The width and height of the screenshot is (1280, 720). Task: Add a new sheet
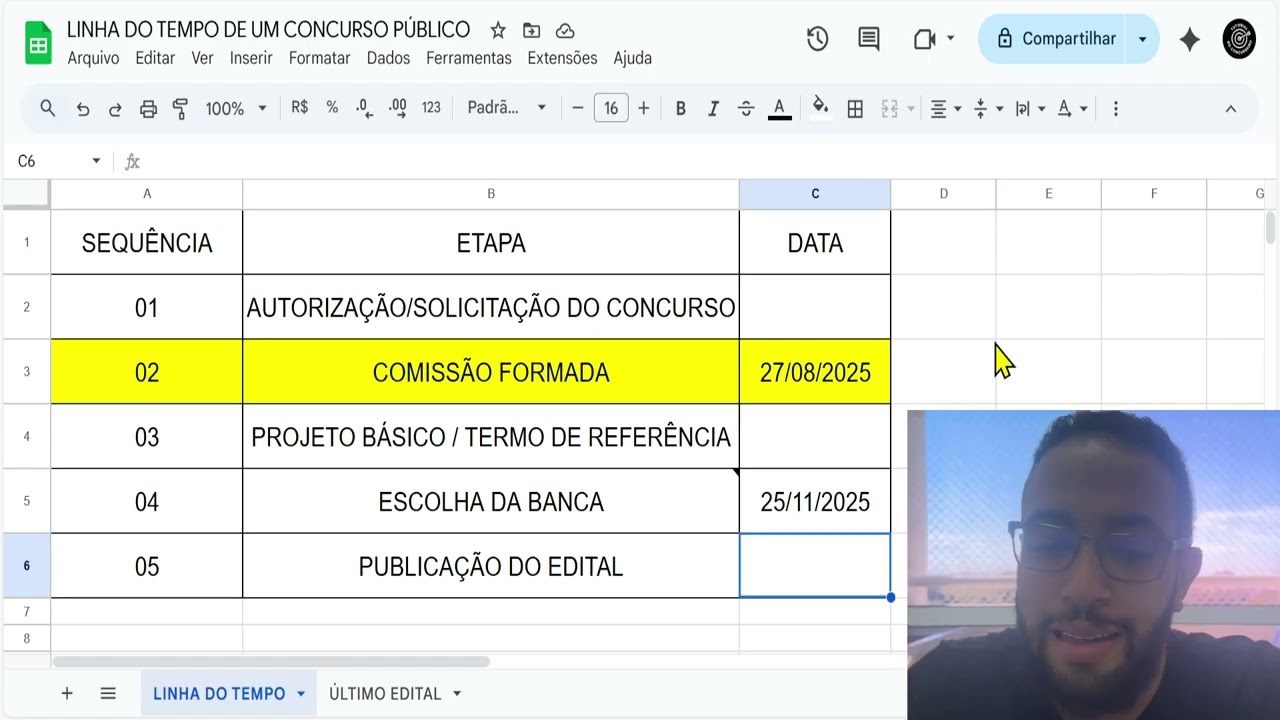click(67, 693)
